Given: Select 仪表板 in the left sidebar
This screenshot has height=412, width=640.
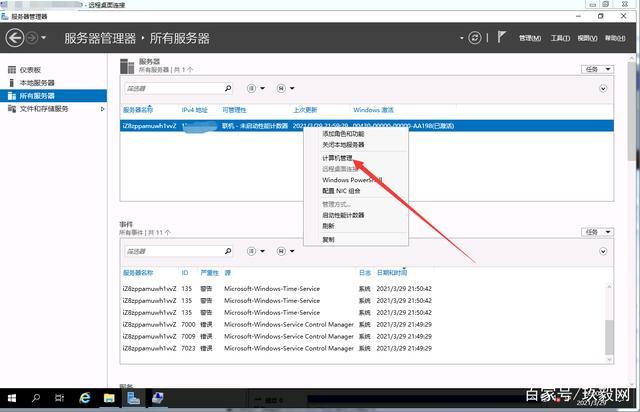Looking at the screenshot, I should click(30, 70).
